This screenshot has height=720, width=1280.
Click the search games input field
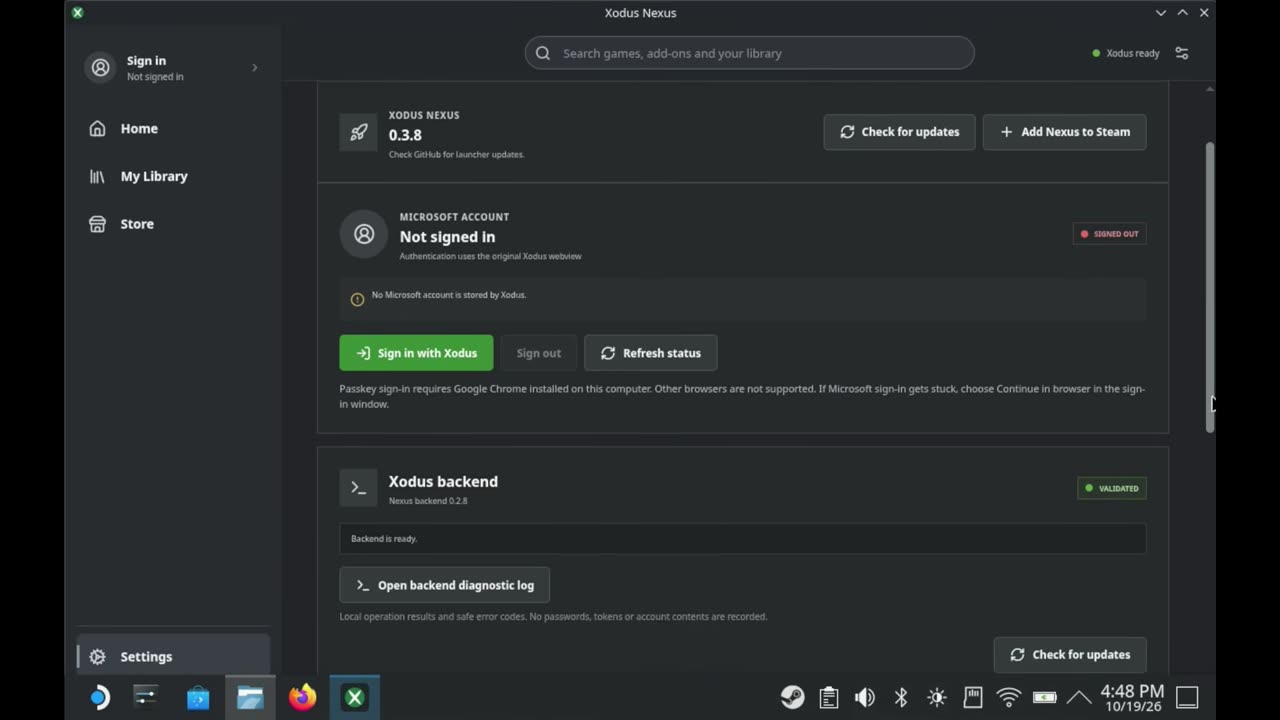pyautogui.click(x=749, y=53)
